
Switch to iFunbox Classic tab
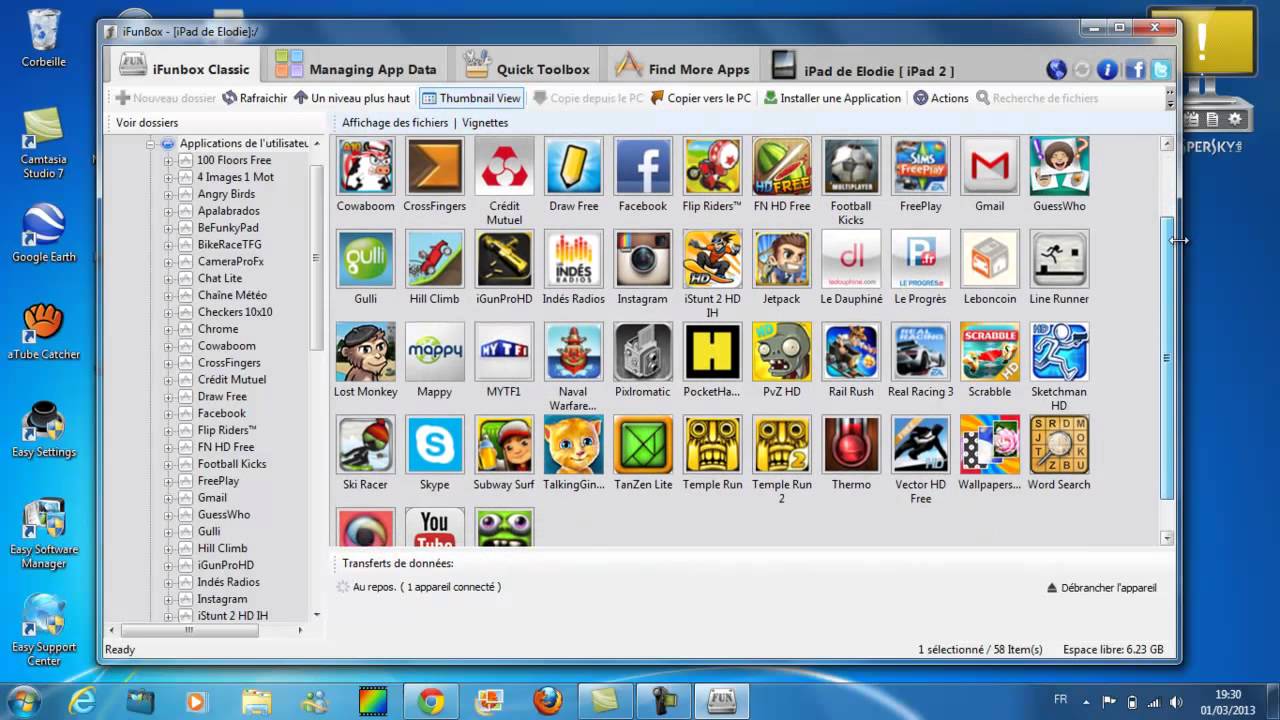tap(184, 67)
